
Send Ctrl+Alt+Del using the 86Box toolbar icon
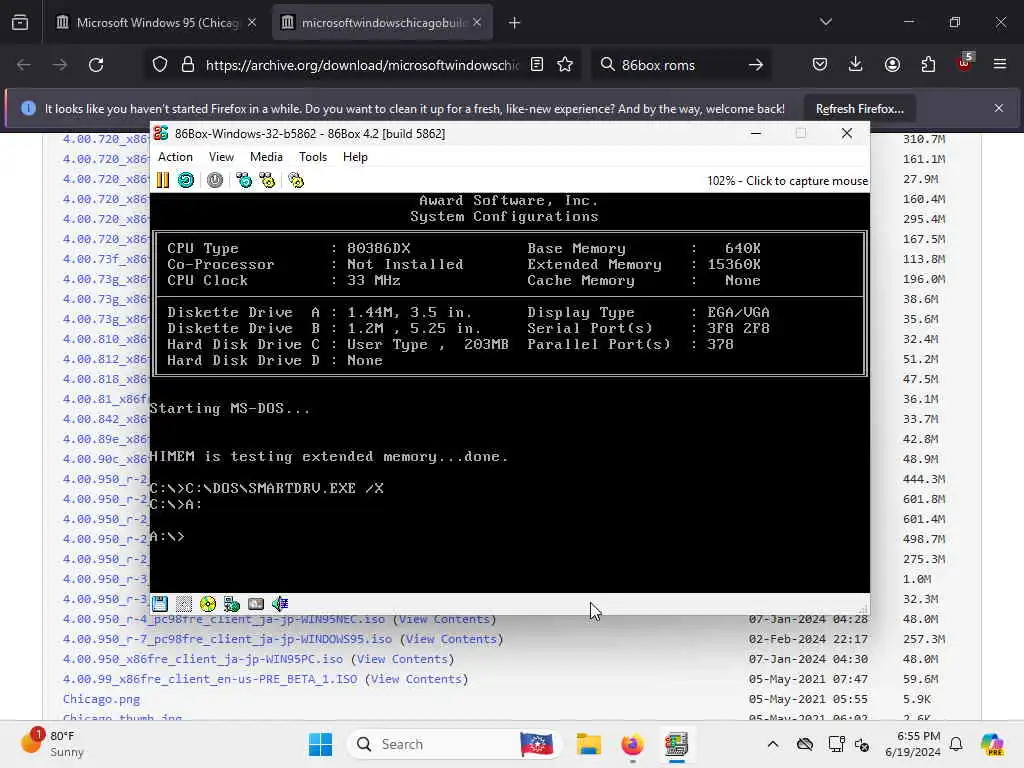tap(244, 180)
